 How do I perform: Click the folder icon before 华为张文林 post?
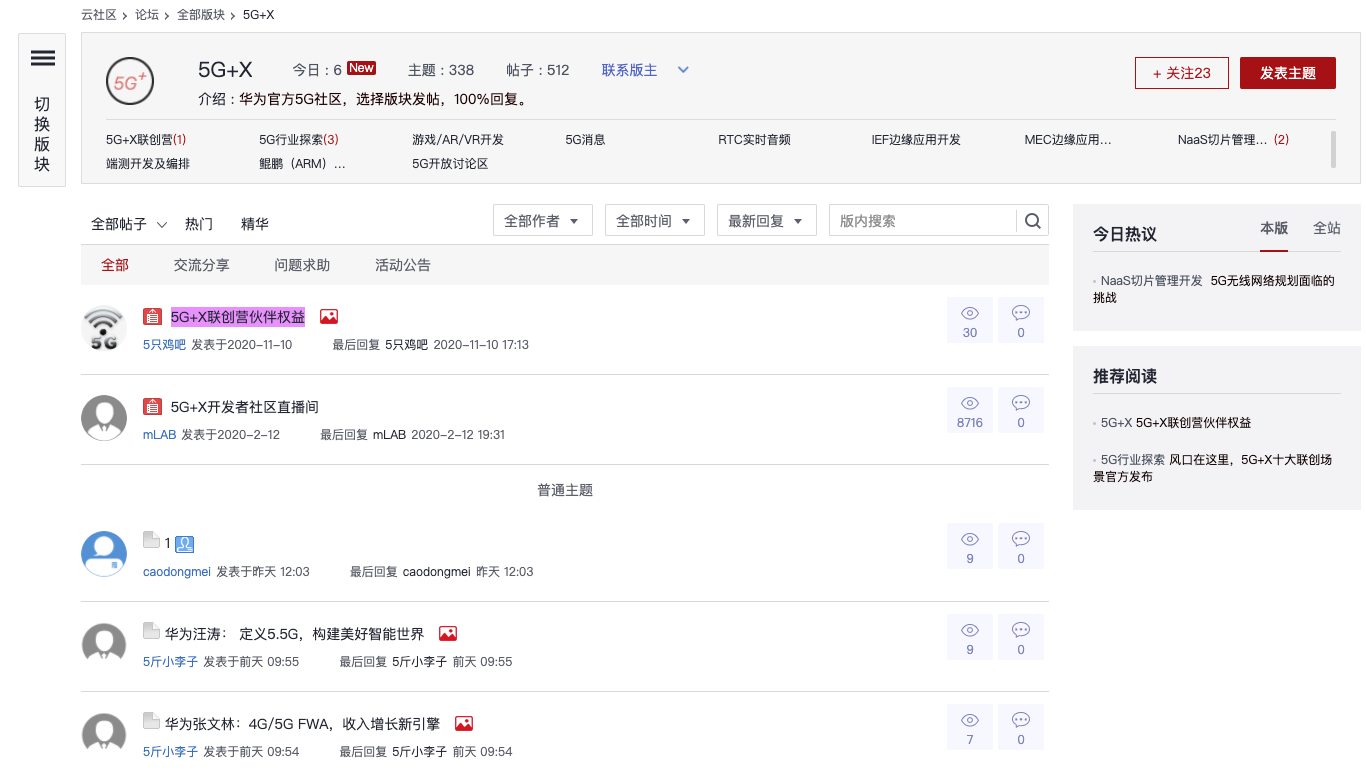[x=152, y=721]
